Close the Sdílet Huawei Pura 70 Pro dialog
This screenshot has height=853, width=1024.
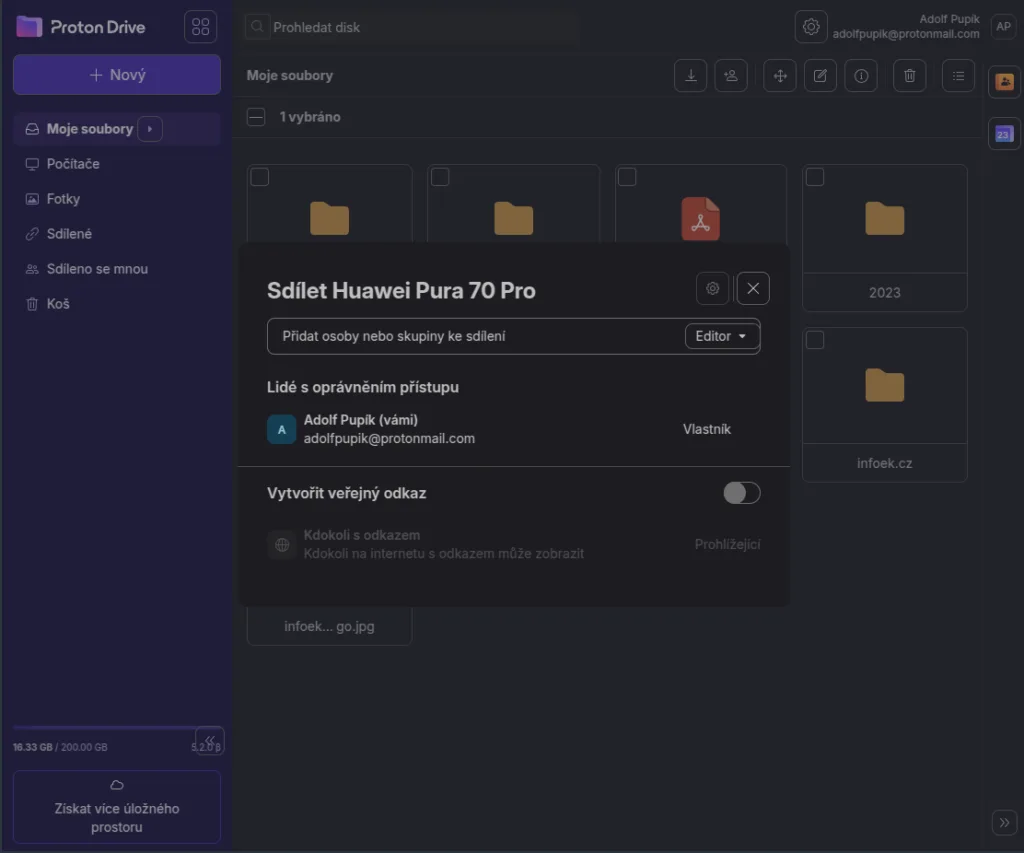point(753,288)
